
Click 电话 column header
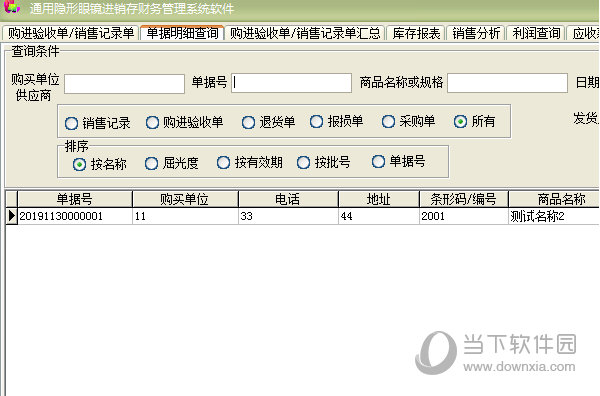pyautogui.click(x=288, y=199)
